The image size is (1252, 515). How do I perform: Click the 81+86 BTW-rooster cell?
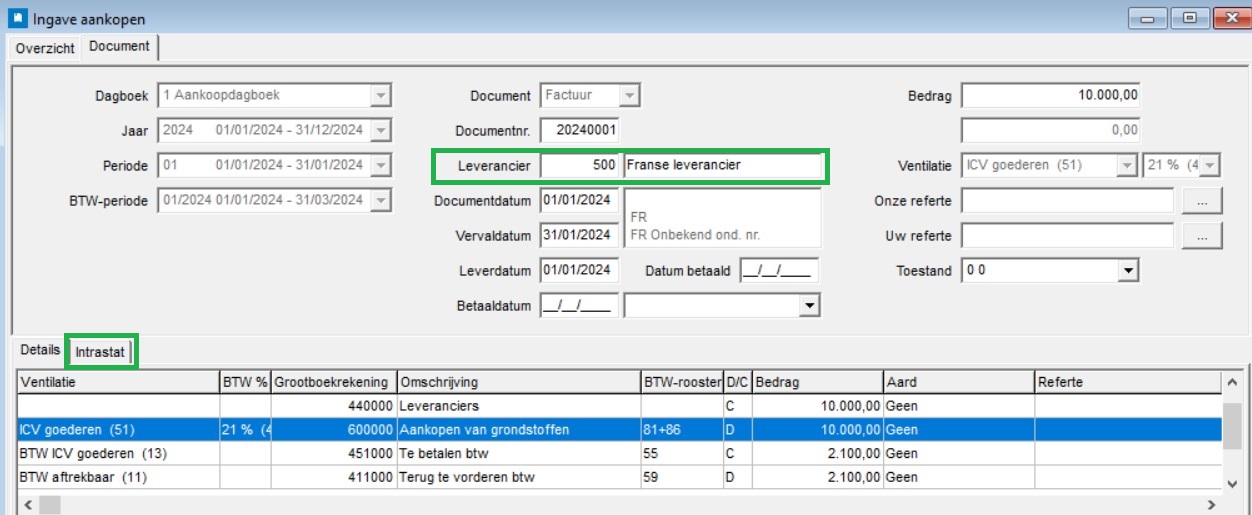pyautogui.click(x=682, y=430)
